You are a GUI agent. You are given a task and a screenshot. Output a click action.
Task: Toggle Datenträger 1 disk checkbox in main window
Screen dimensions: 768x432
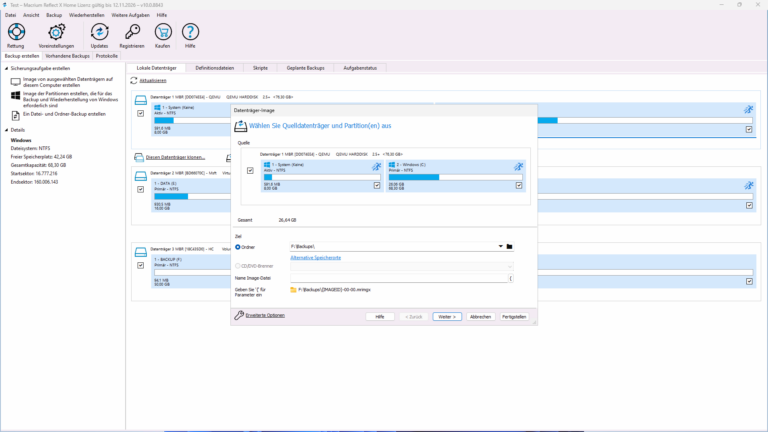[141, 114]
